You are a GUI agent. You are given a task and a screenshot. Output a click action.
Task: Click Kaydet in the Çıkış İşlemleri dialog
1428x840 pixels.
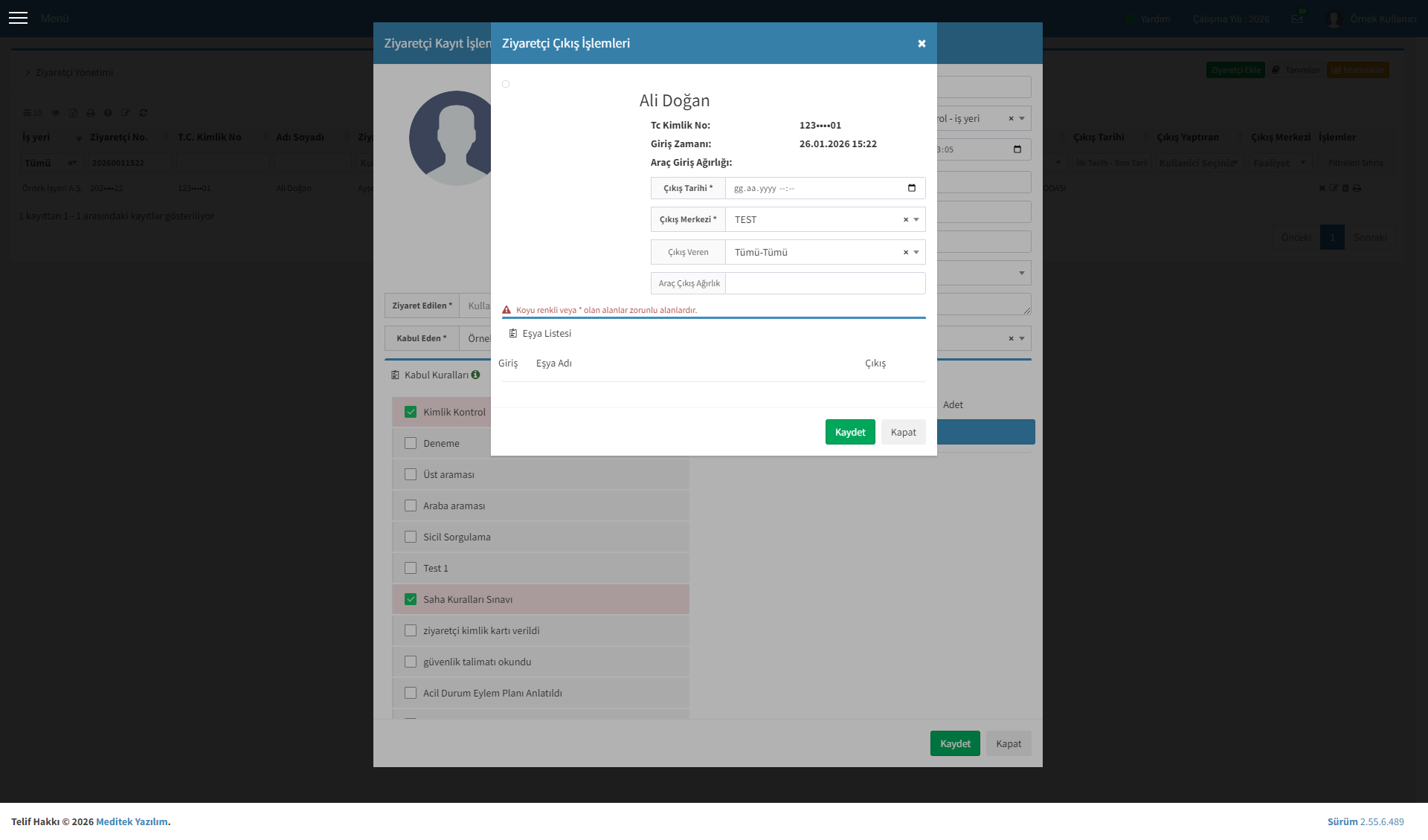[850, 432]
